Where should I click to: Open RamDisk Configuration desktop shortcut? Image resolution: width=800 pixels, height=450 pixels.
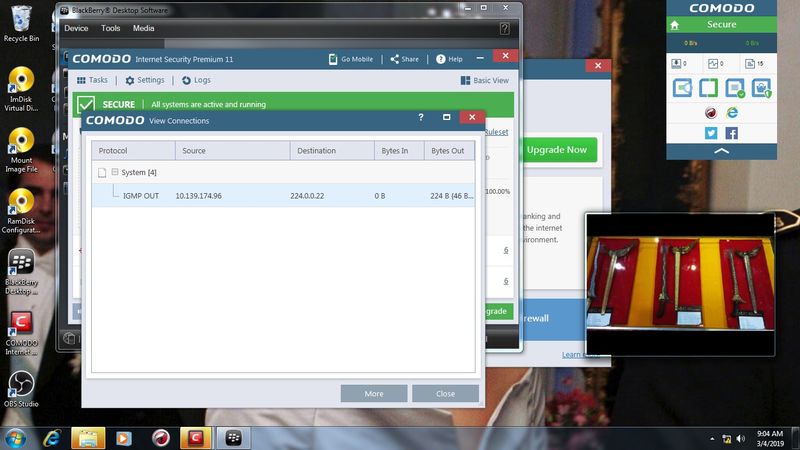(x=21, y=211)
